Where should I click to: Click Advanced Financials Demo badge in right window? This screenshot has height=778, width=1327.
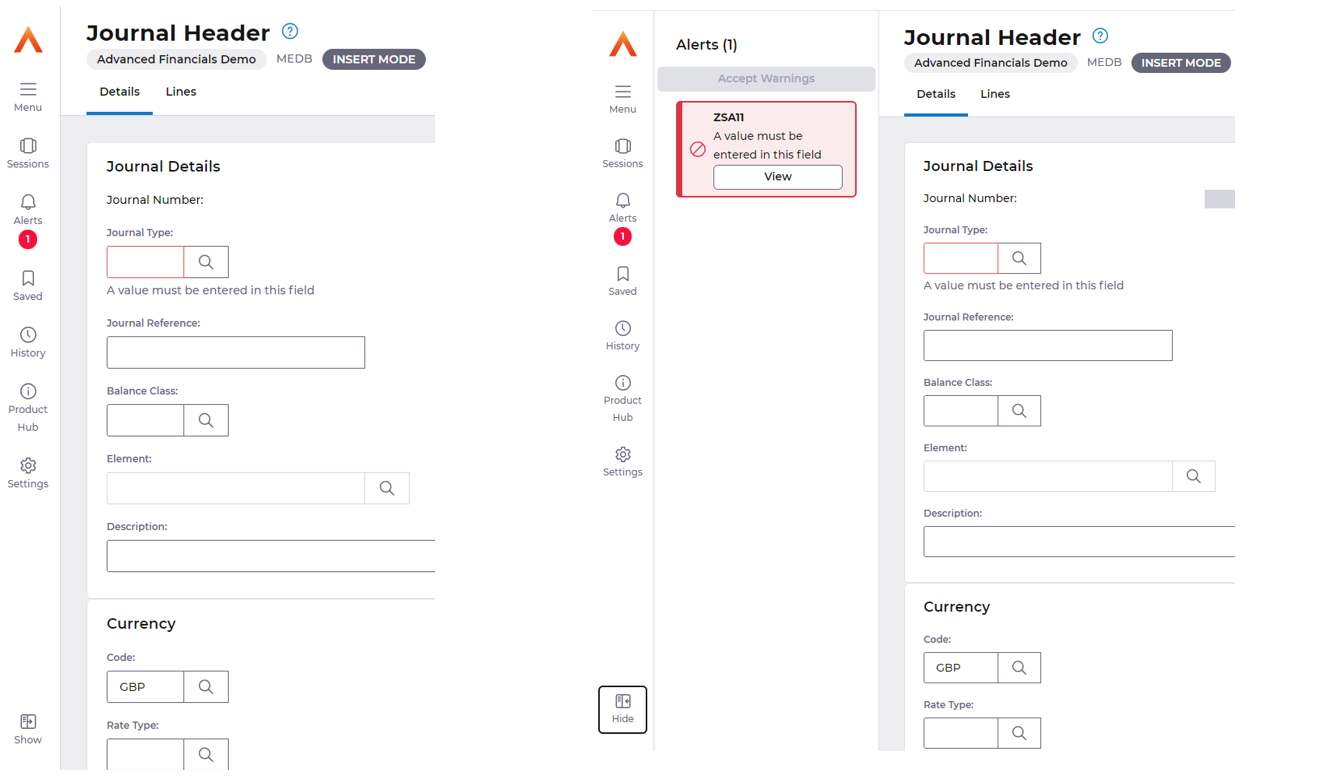[991, 63]
